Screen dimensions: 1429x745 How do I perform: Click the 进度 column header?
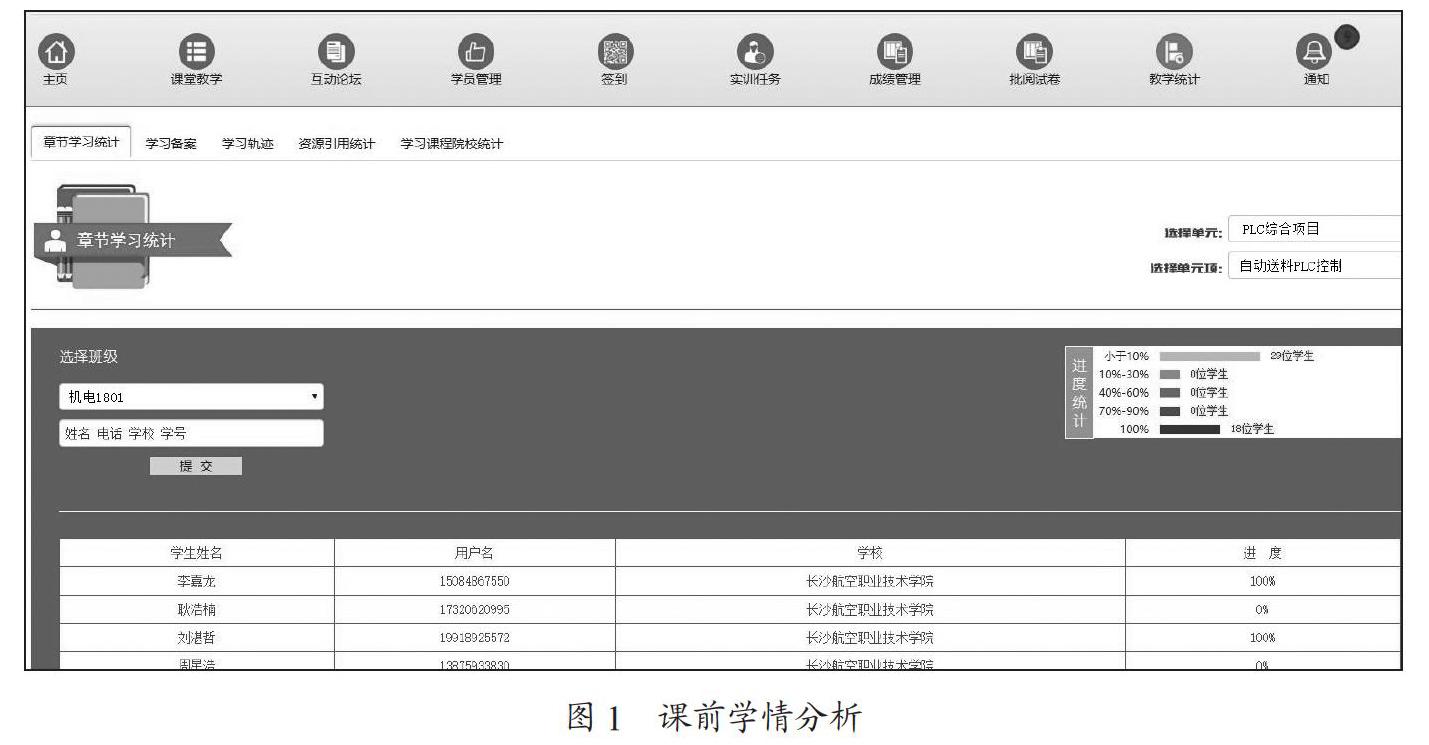click(x=1263, y=553)
